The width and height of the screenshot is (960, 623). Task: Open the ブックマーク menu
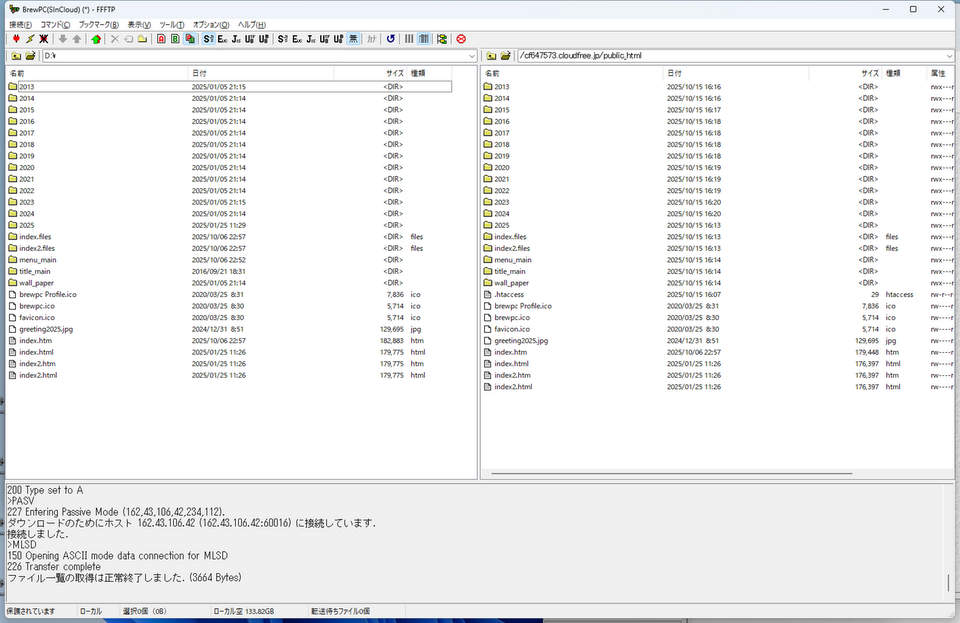coord(98,24)
